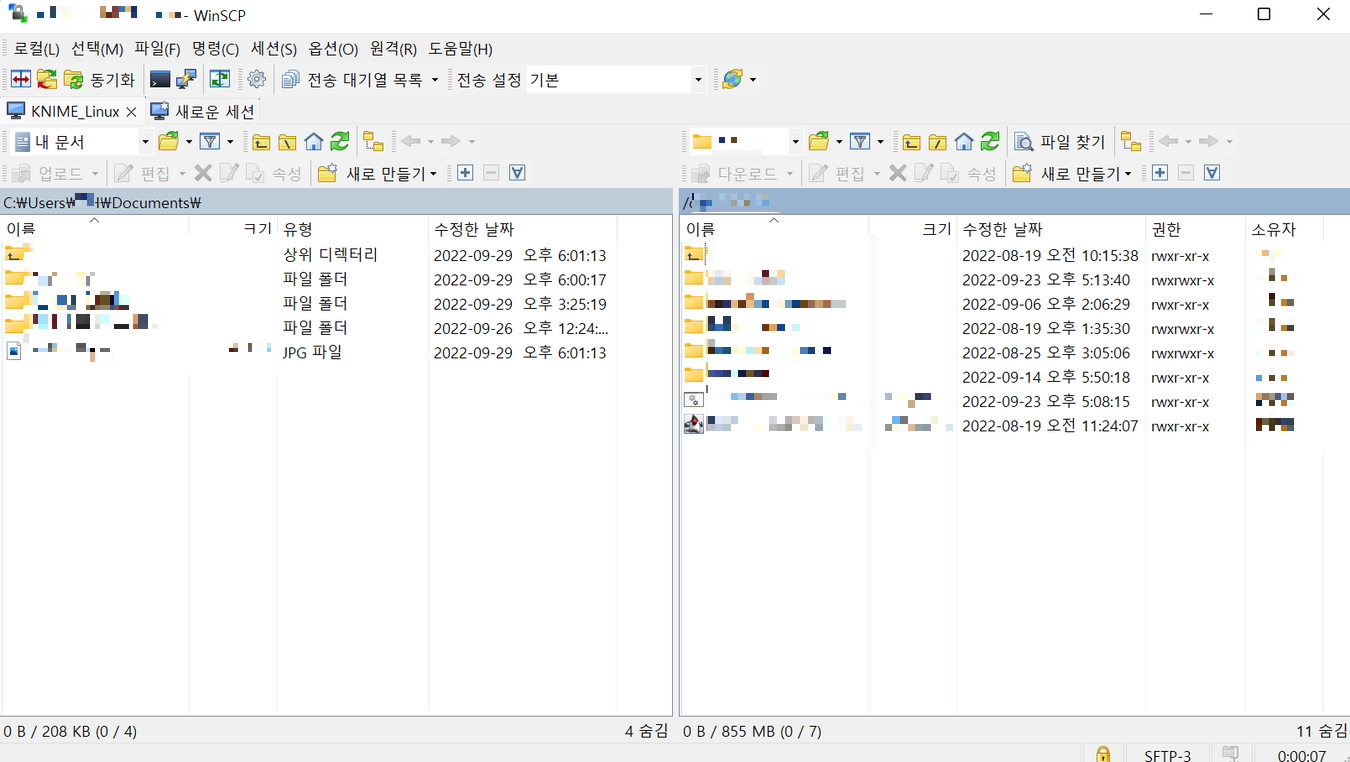Open the 옵션(O) menu

(333, 49)
